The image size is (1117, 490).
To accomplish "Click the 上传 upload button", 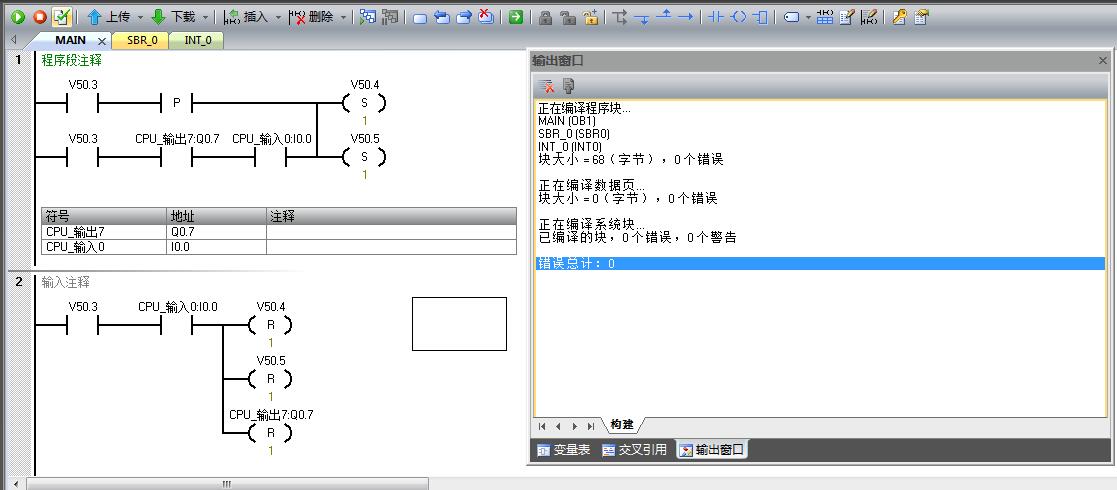I will pos(108,17).
